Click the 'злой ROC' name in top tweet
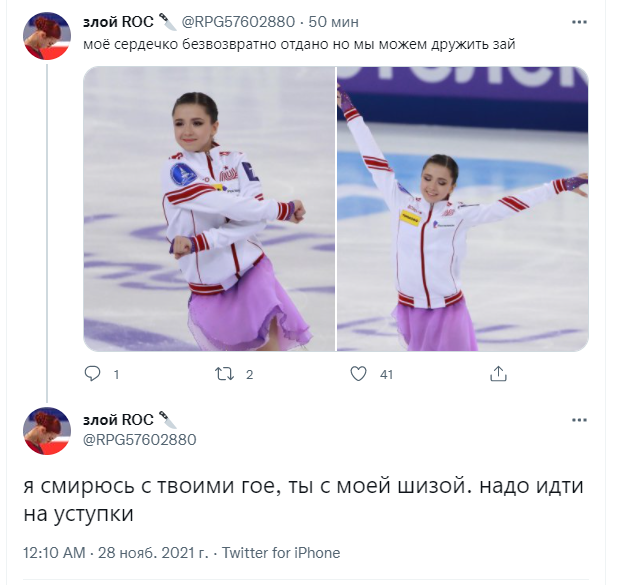The height and width of the screenshot is (585, 620). tap(118, 22)
